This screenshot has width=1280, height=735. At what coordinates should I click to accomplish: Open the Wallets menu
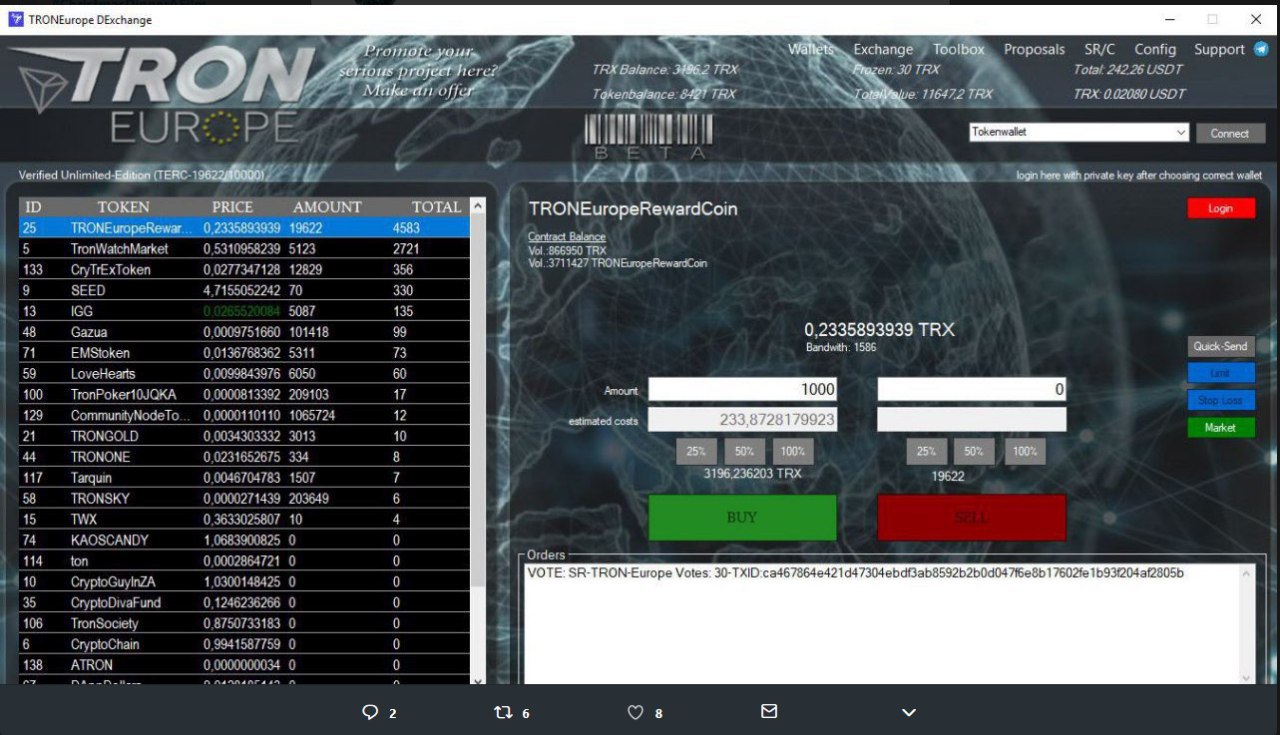811,49
